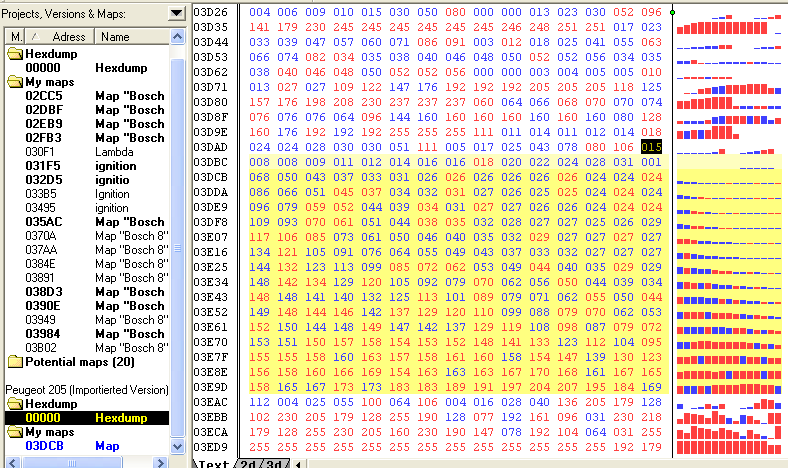Switch to the 3d view tab
The image size is (788, 468).
click(x=274, y=463)
